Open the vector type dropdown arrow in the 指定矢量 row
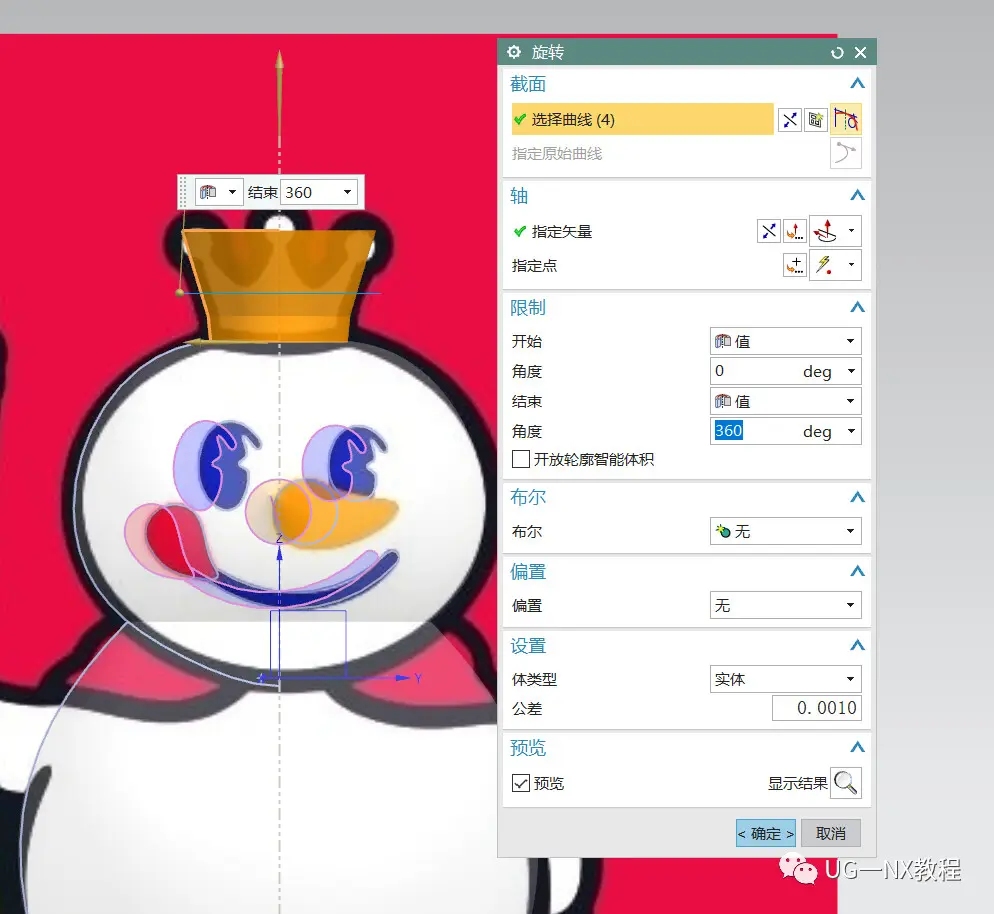Image resolution: width=994 pixels, height=914 pixels. coord(851,231)
